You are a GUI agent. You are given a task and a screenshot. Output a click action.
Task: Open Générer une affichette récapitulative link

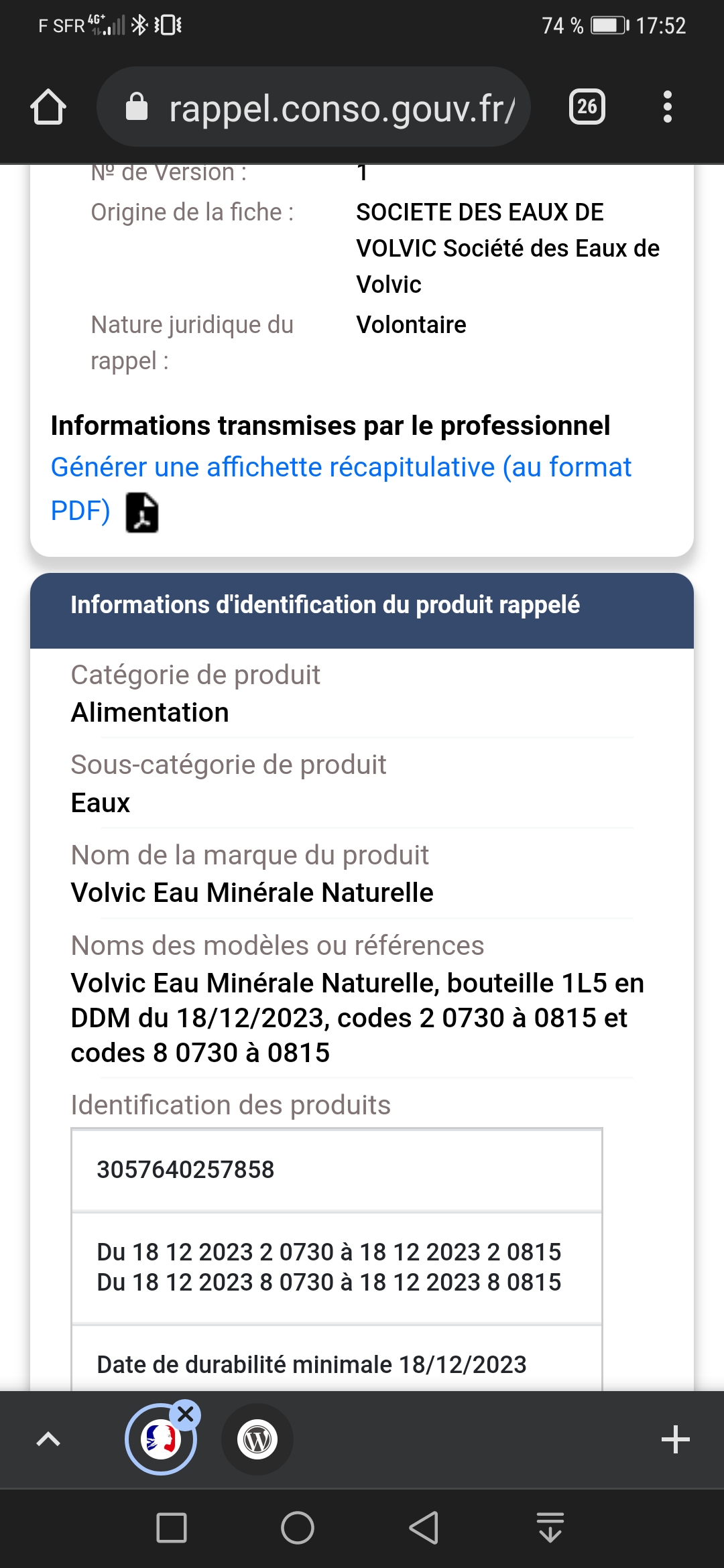point(341,488)
